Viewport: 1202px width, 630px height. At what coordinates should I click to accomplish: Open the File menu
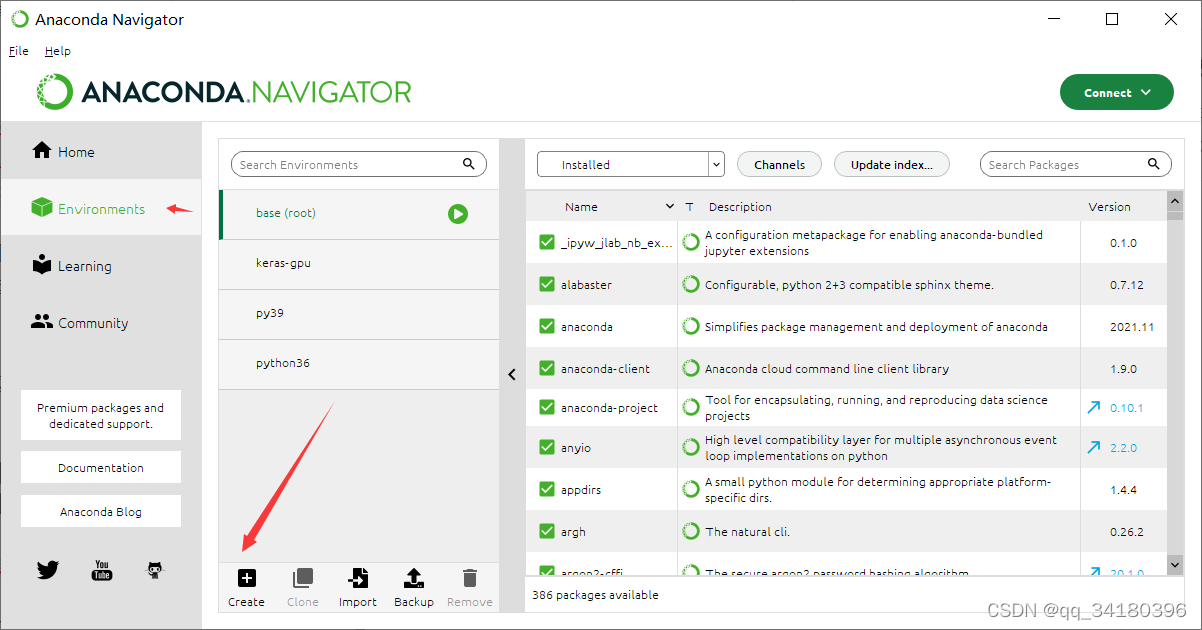click(x=19, y=51)
